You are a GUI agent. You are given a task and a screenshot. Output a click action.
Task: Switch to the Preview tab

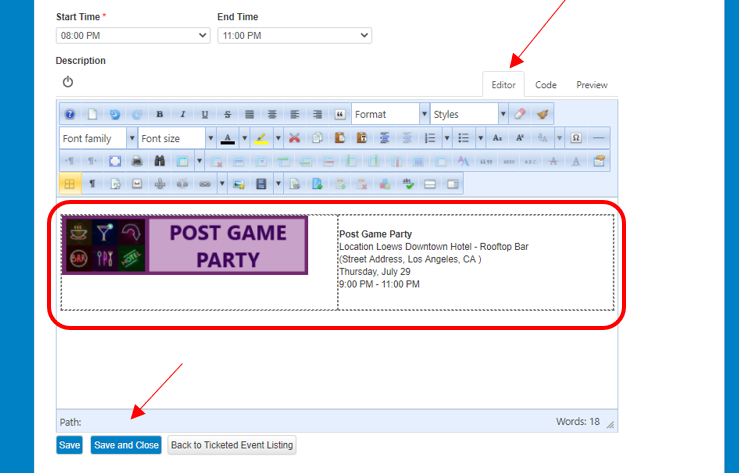point(591,85)
